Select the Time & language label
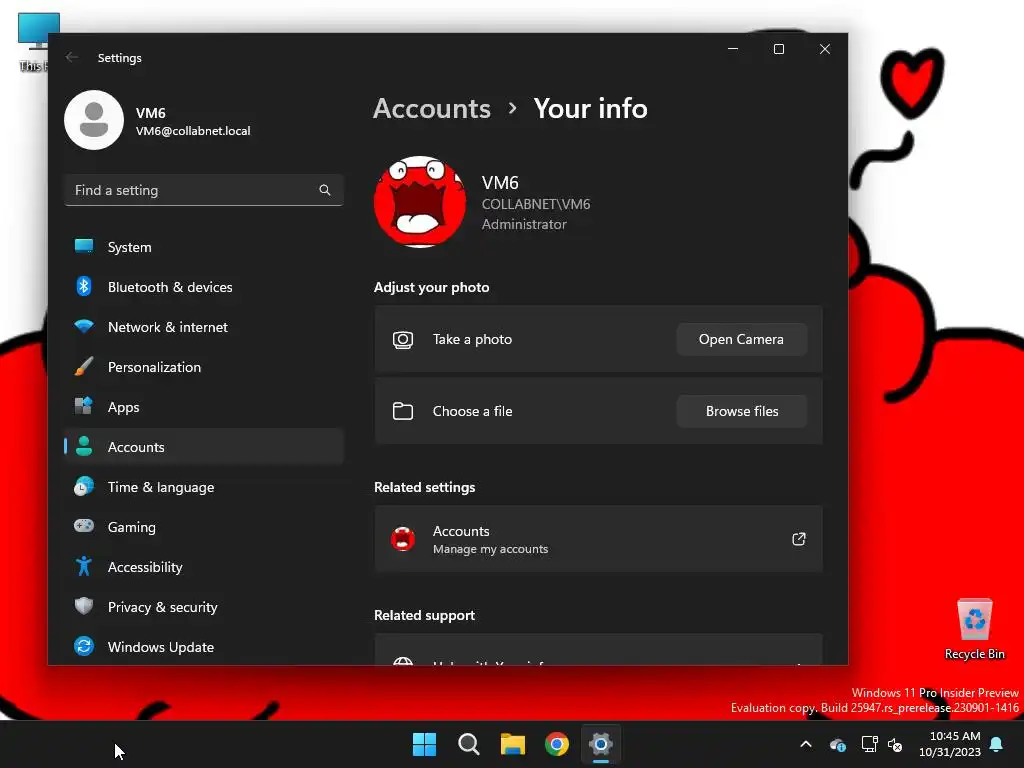The image size is (1024, 768). click(x=161, y=487)
